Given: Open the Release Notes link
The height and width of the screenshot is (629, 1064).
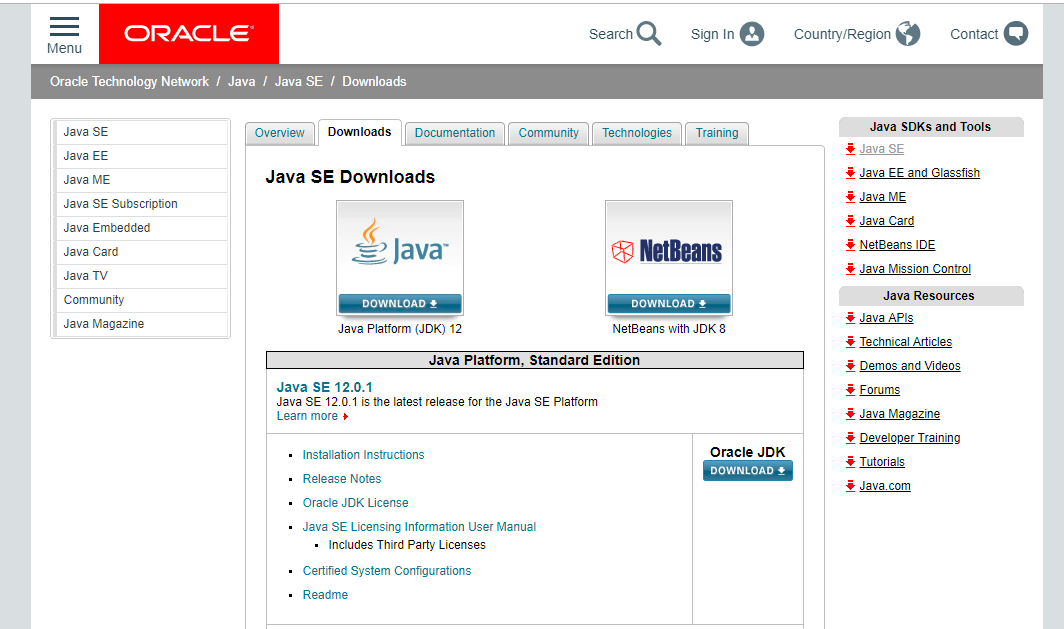Looking at the screenshot, I should (341, 478).
